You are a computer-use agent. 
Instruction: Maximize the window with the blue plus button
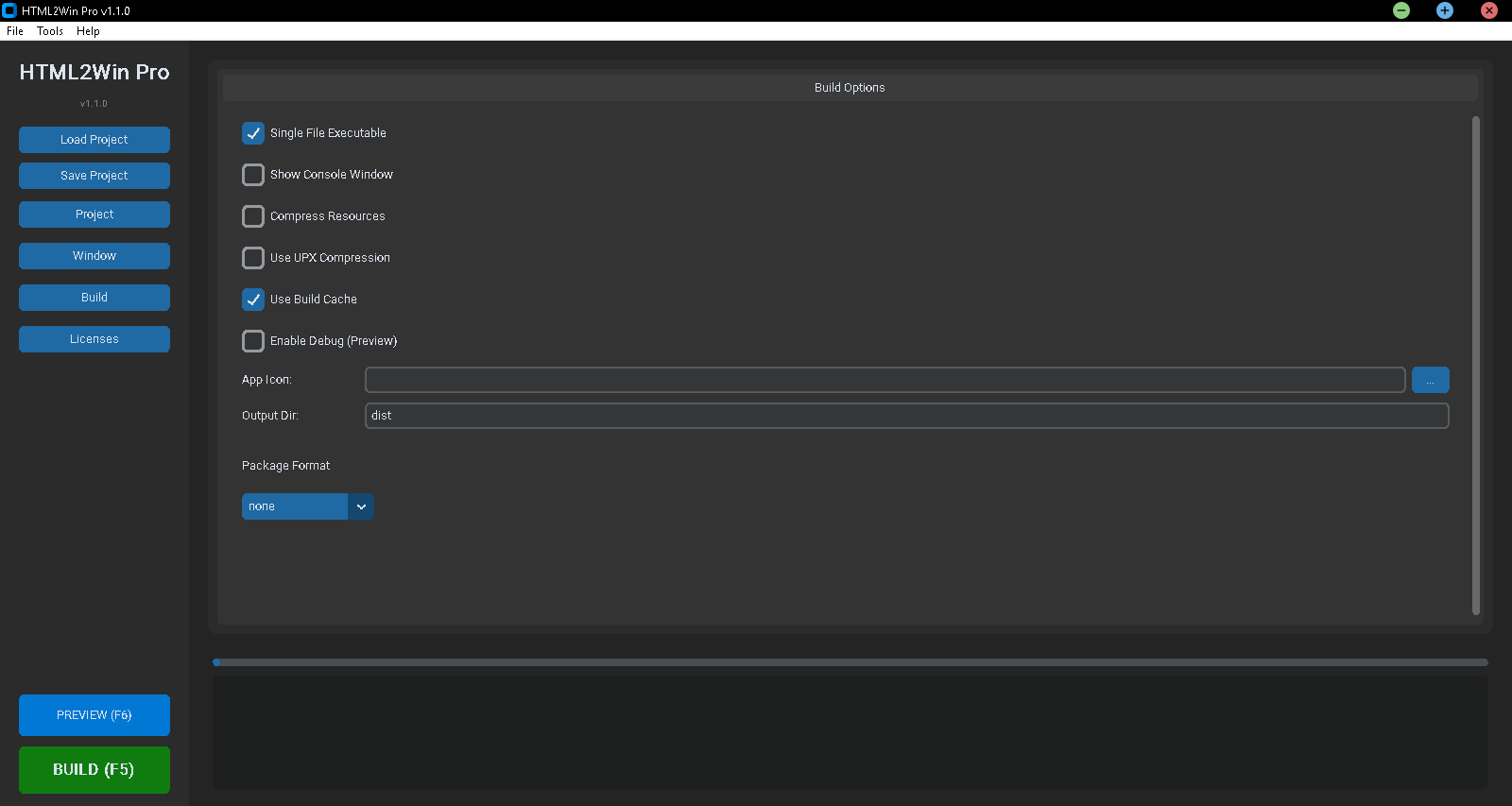coord(1445,10)
